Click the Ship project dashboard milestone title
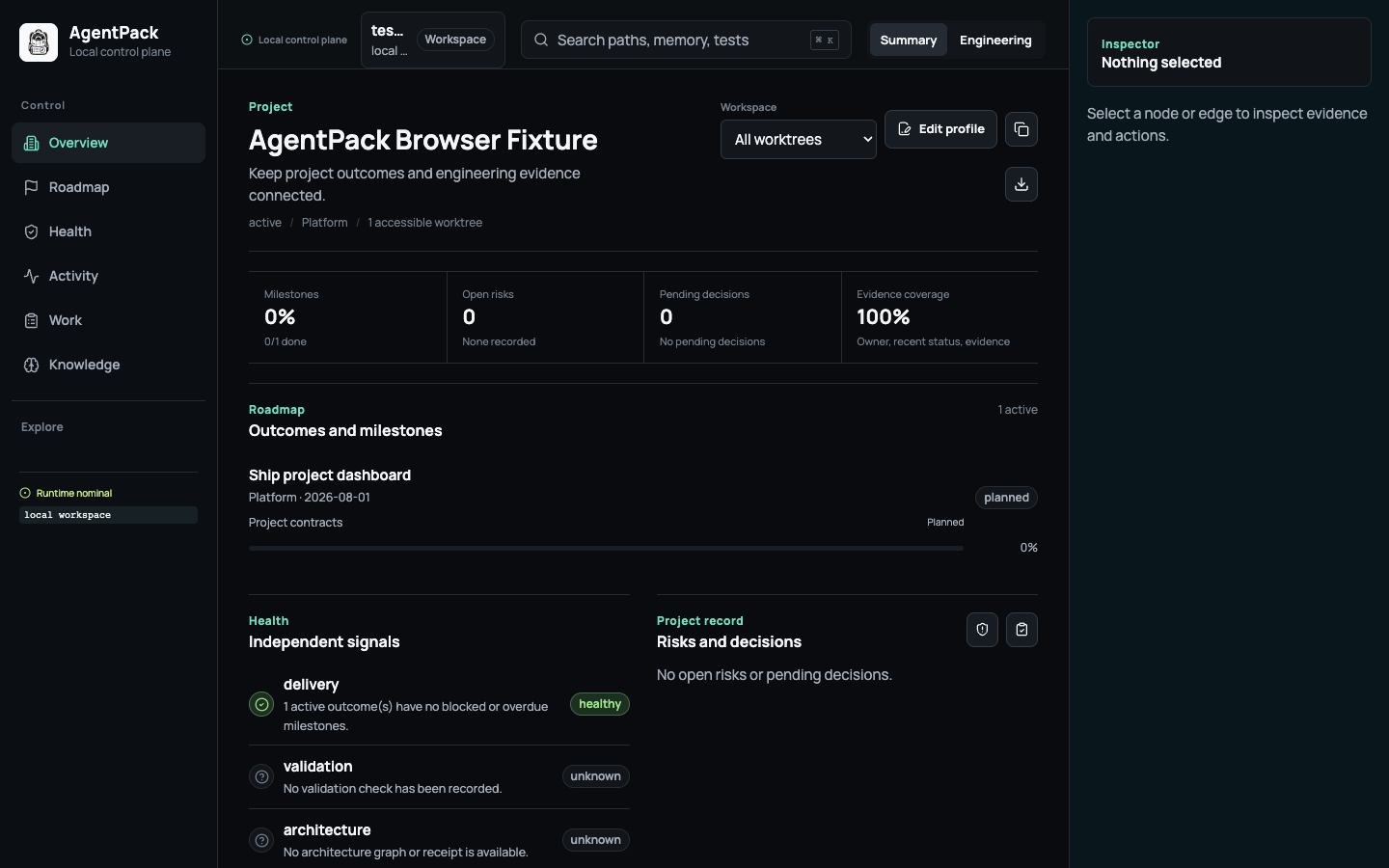The width and height of the screenshot is (1389, 868). point(330,475)
